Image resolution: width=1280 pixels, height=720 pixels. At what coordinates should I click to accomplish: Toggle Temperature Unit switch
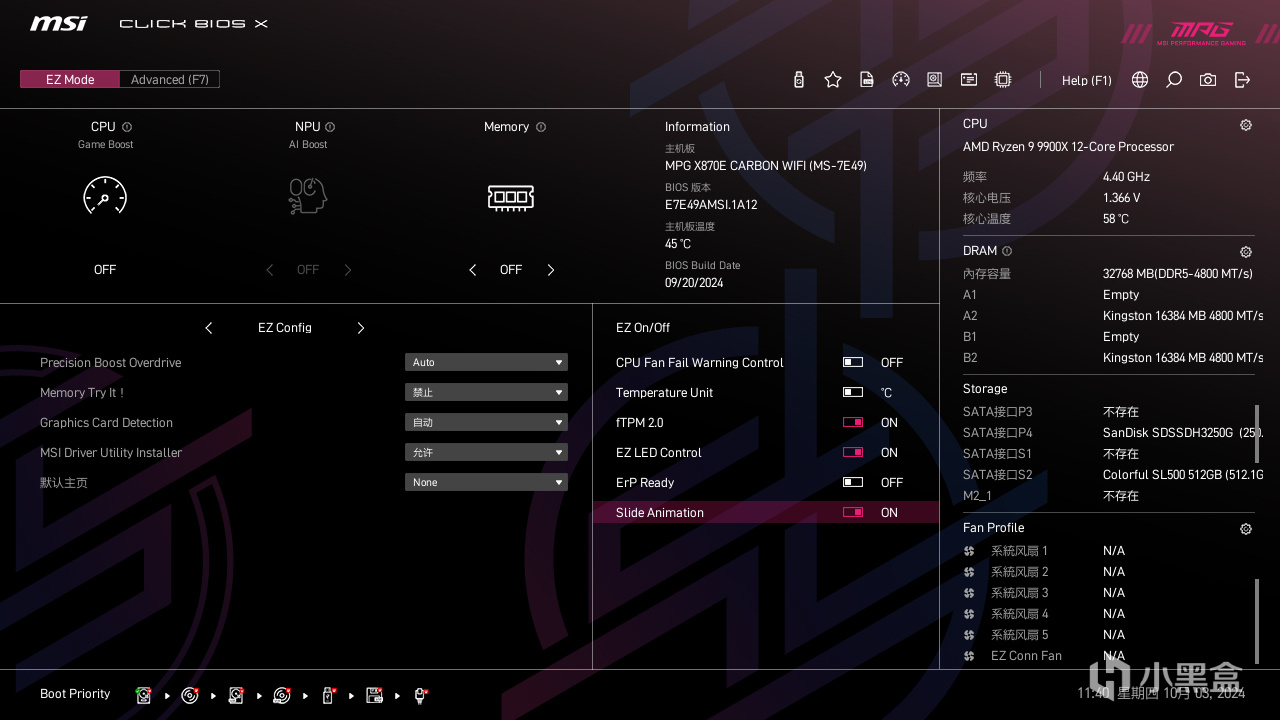point(853,392)
